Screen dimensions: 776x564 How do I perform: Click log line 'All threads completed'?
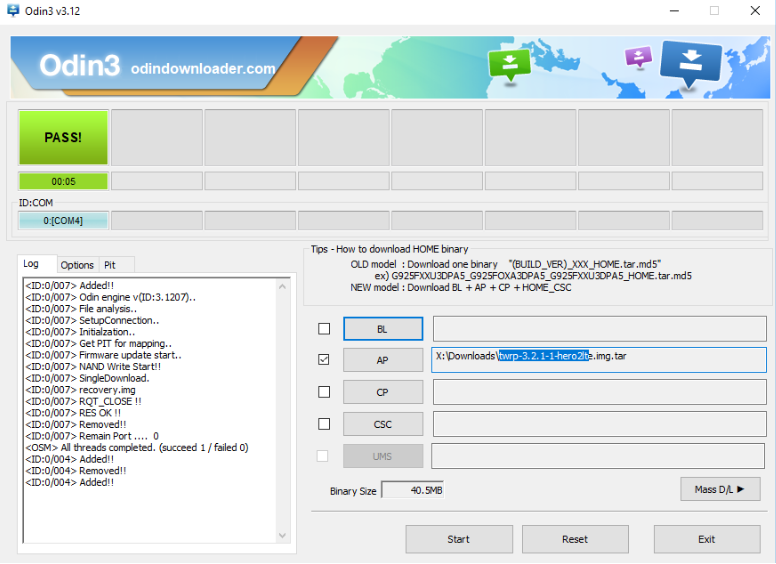pos(137,448)
